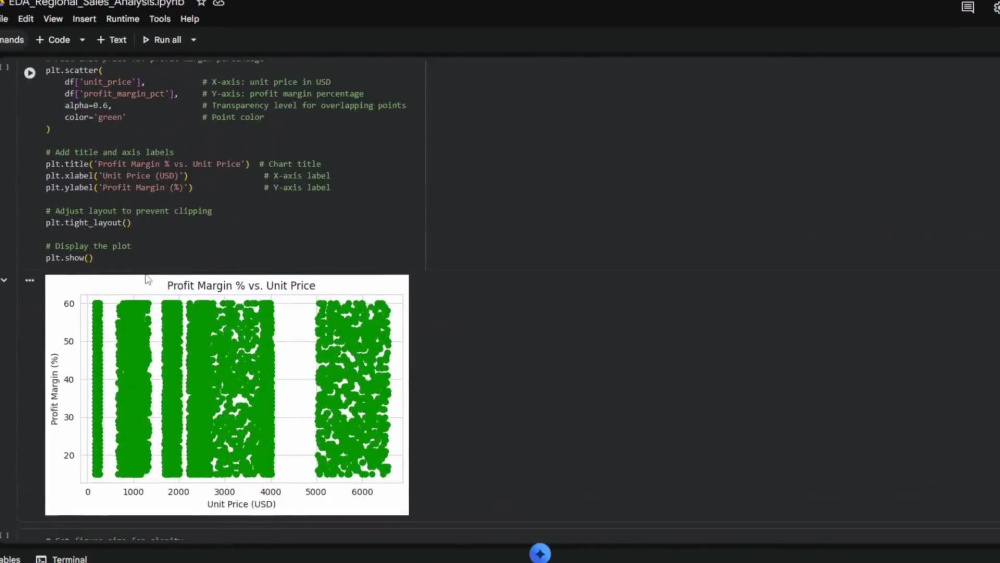The width and height of the screenshot is (1000, 563).
Task: Collapse the output section chevron
Action: tap(4, 280)
